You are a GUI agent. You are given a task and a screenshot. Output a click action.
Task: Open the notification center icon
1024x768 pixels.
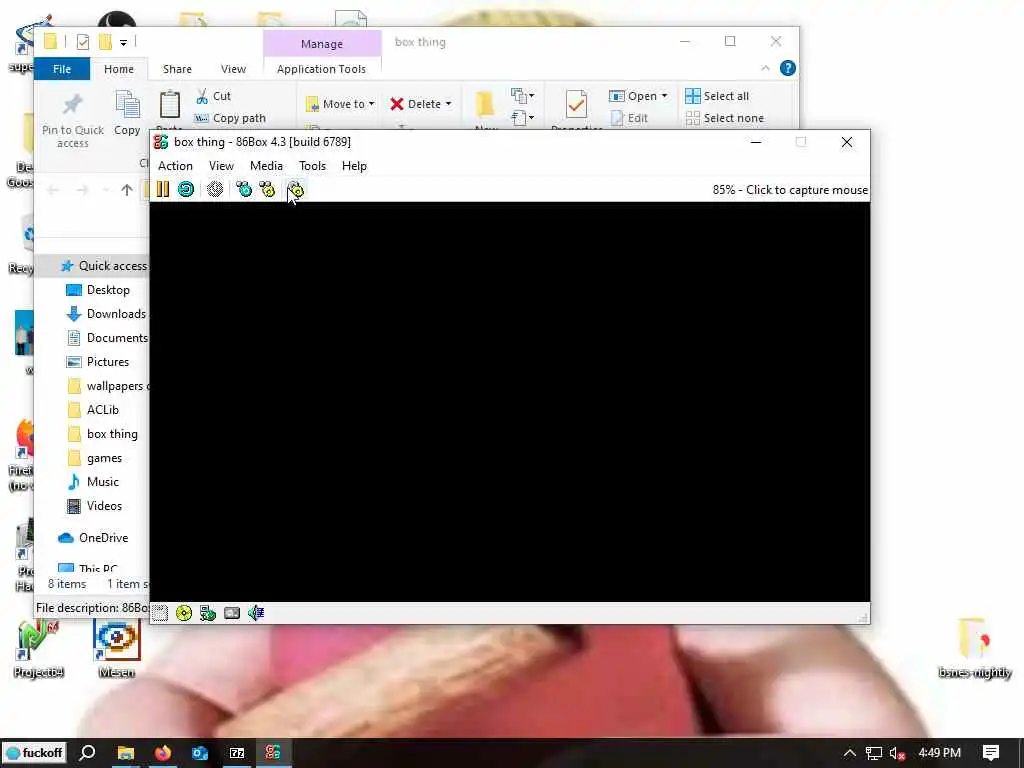991,753
